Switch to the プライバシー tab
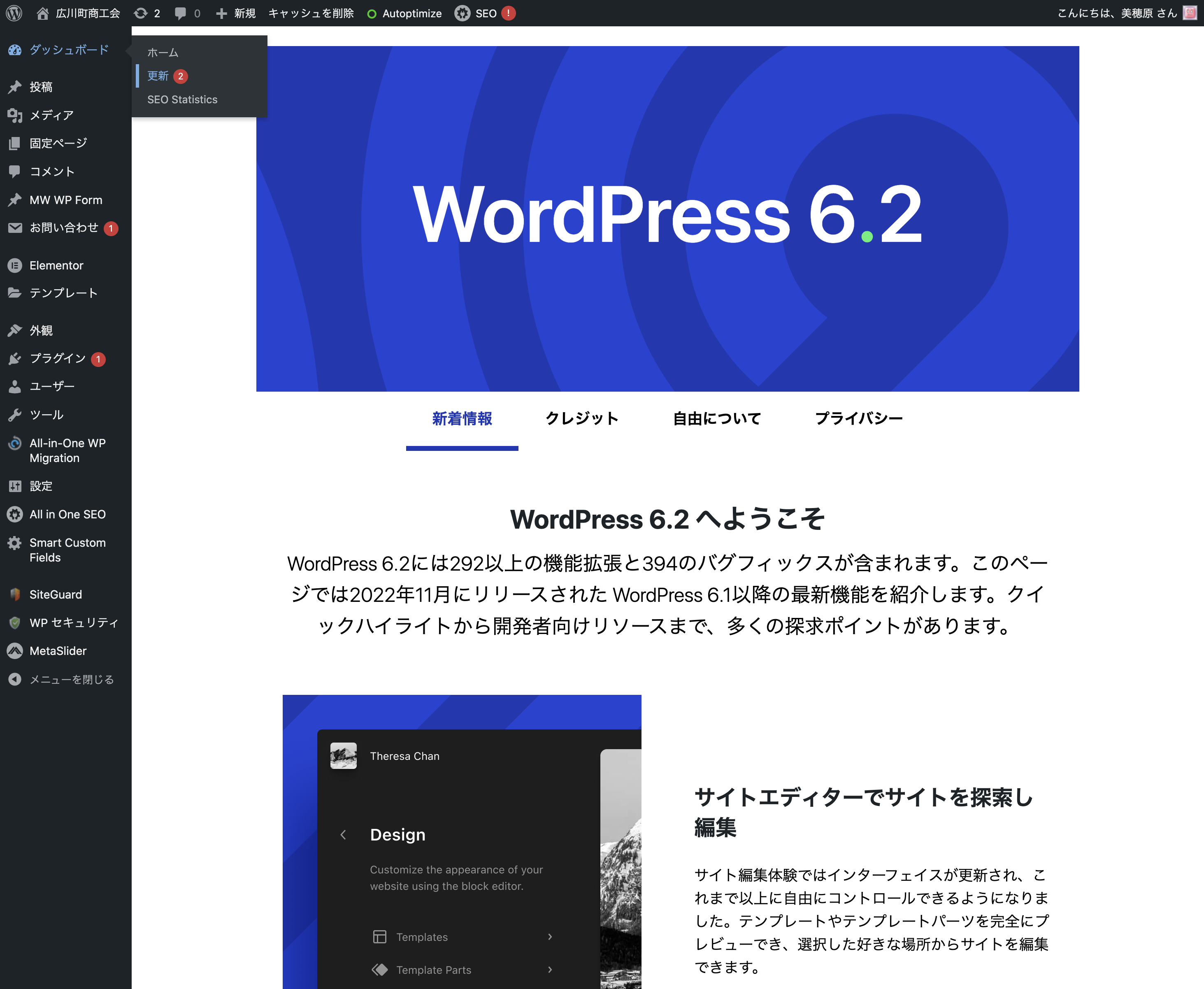 coord(859,419)
